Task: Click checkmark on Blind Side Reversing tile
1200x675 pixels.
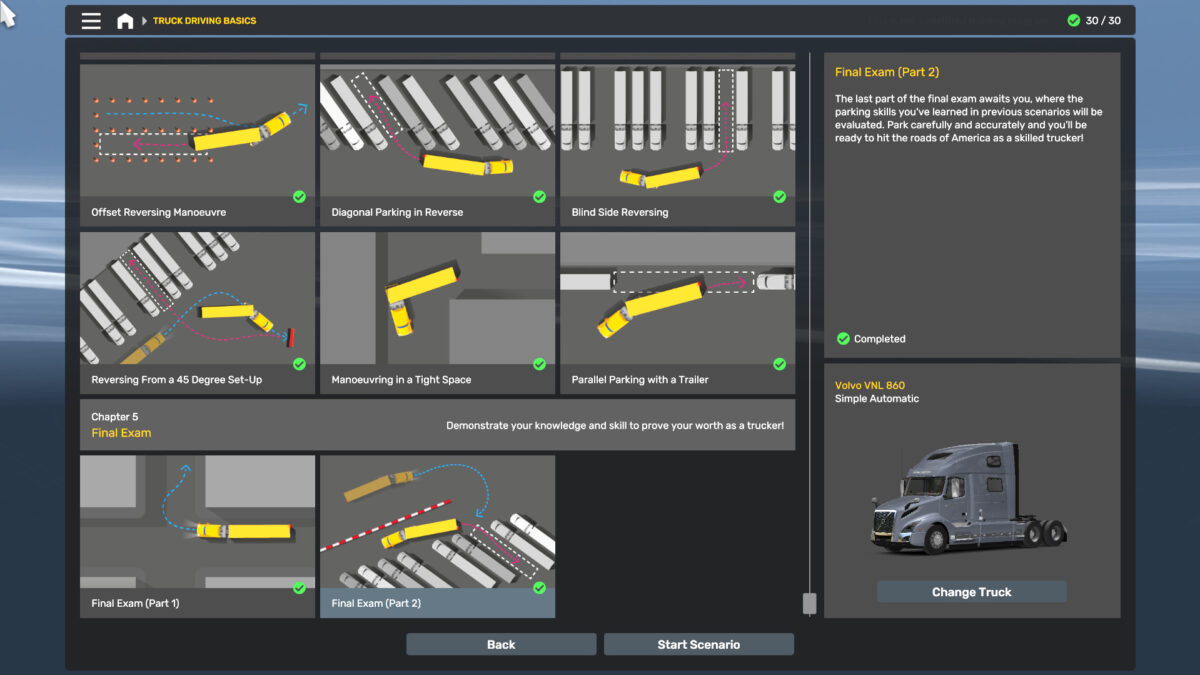Action: click(779, 197)
